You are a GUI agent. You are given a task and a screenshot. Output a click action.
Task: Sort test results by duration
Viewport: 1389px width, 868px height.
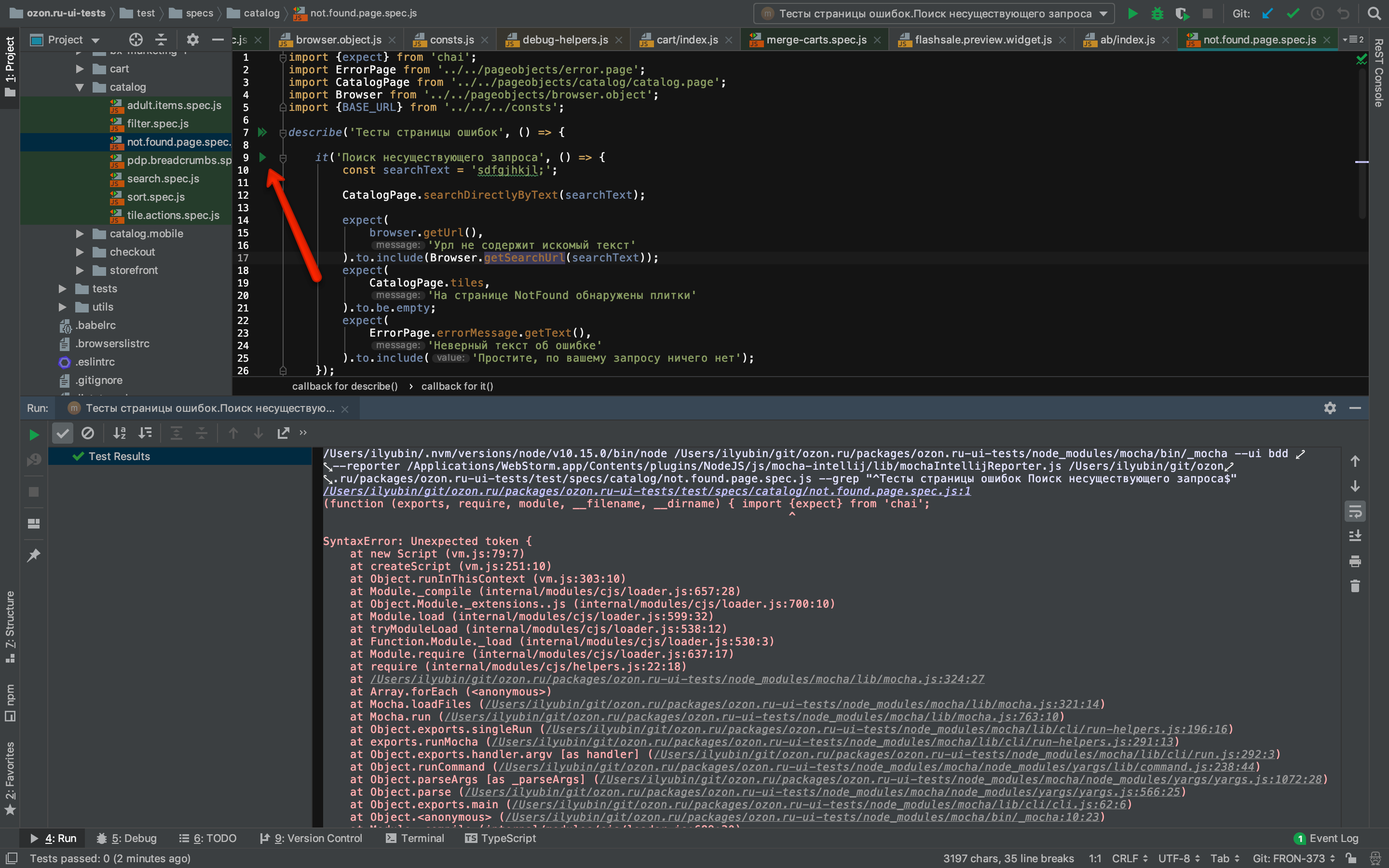[145, 433]
